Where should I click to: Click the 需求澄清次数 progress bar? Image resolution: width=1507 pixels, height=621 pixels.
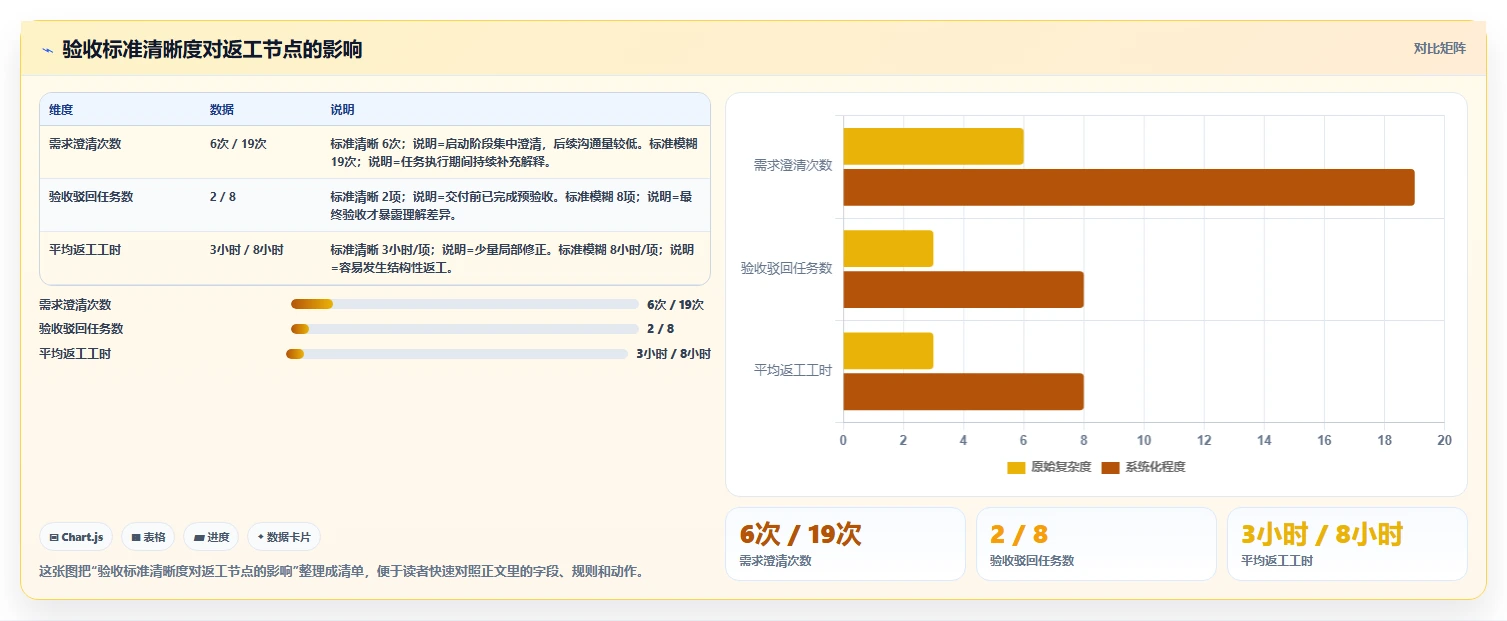coord(464,304)
